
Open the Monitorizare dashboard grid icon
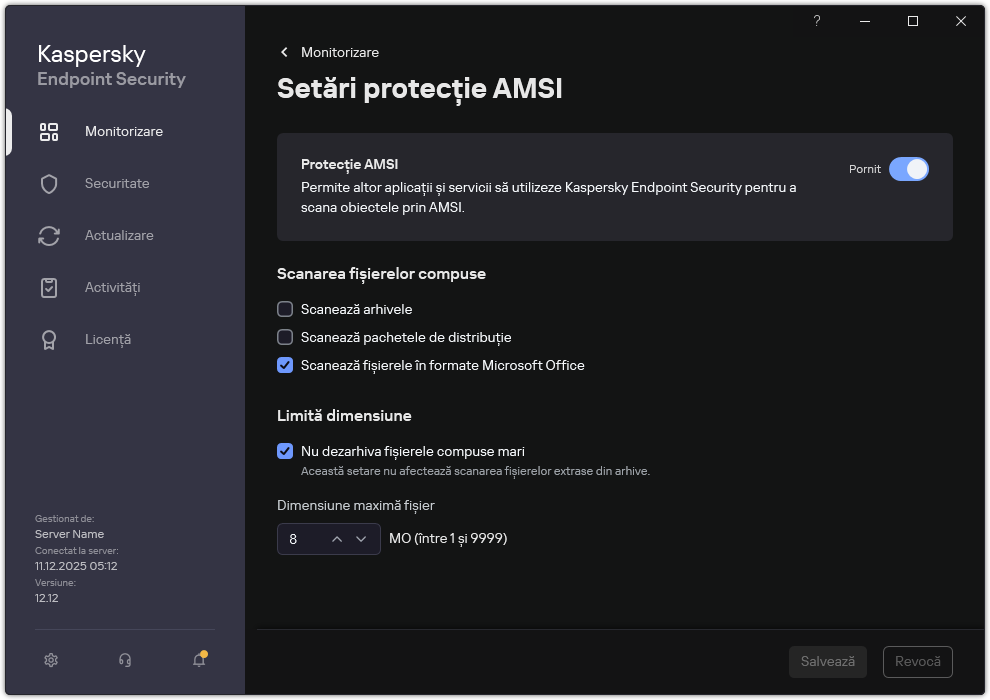click(x=48, y=131)
